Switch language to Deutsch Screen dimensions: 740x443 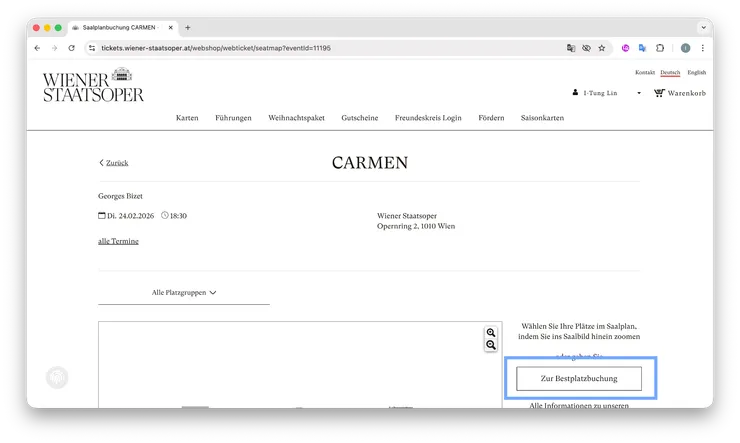tap(670, 72)
